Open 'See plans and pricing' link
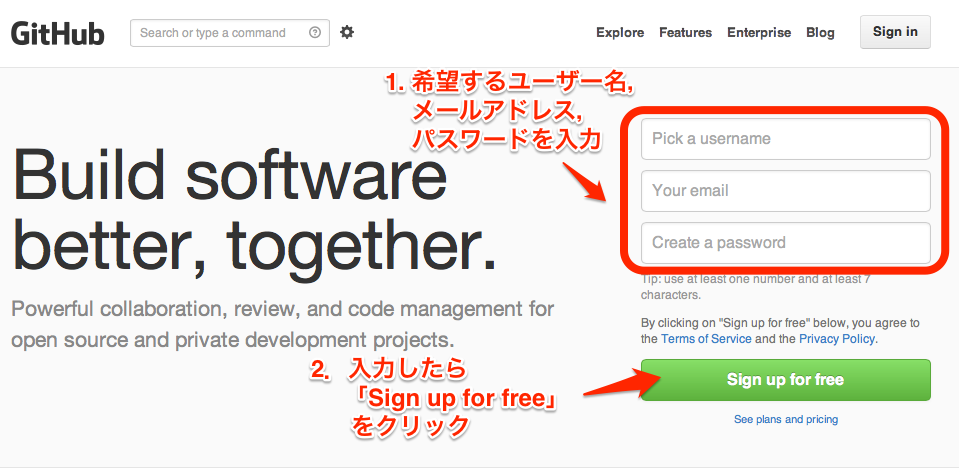Screen dimensions: 959x470 click(786, 420)
